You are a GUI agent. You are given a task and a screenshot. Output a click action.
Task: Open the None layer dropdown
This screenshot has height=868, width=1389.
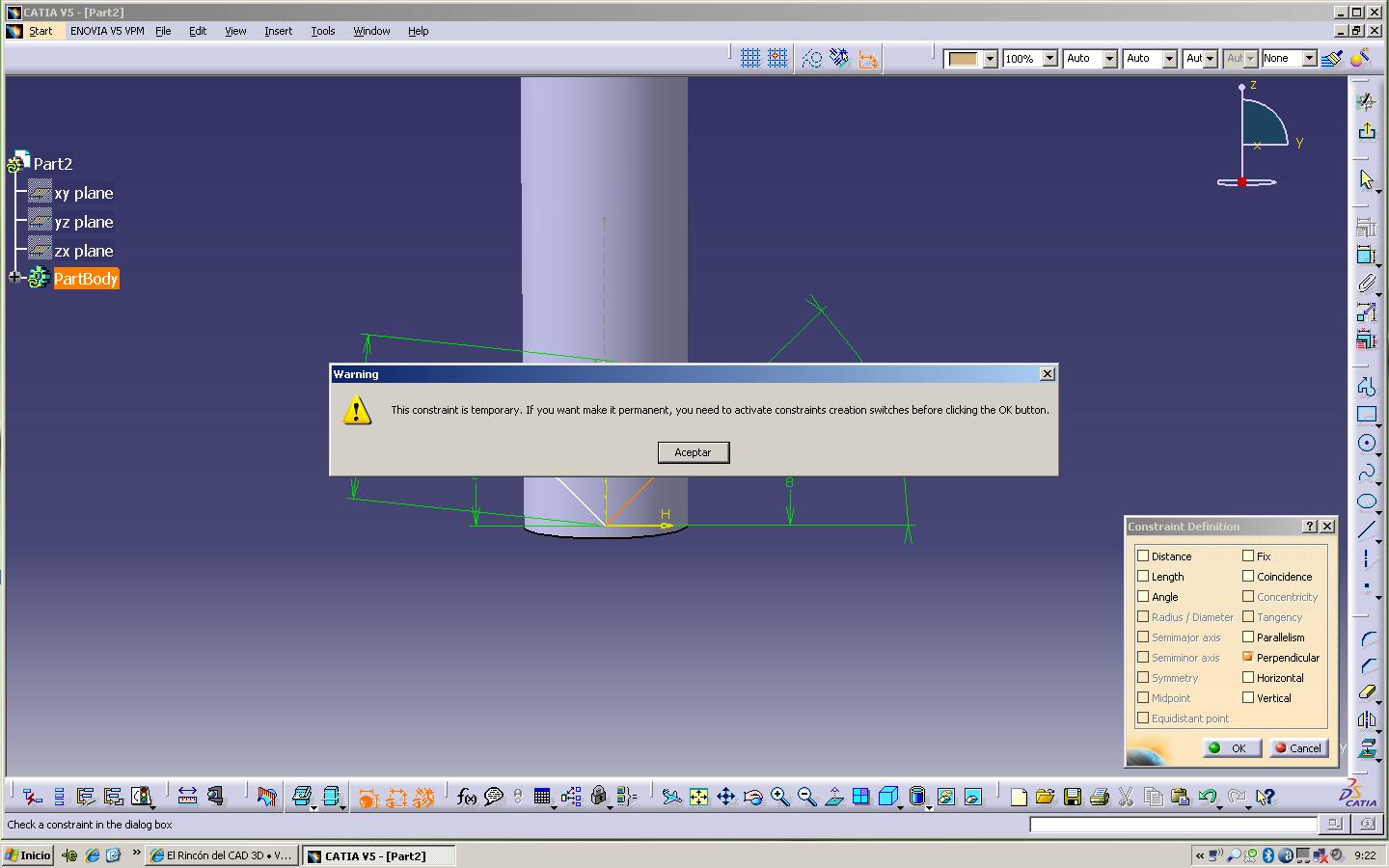pos(1309,59)
